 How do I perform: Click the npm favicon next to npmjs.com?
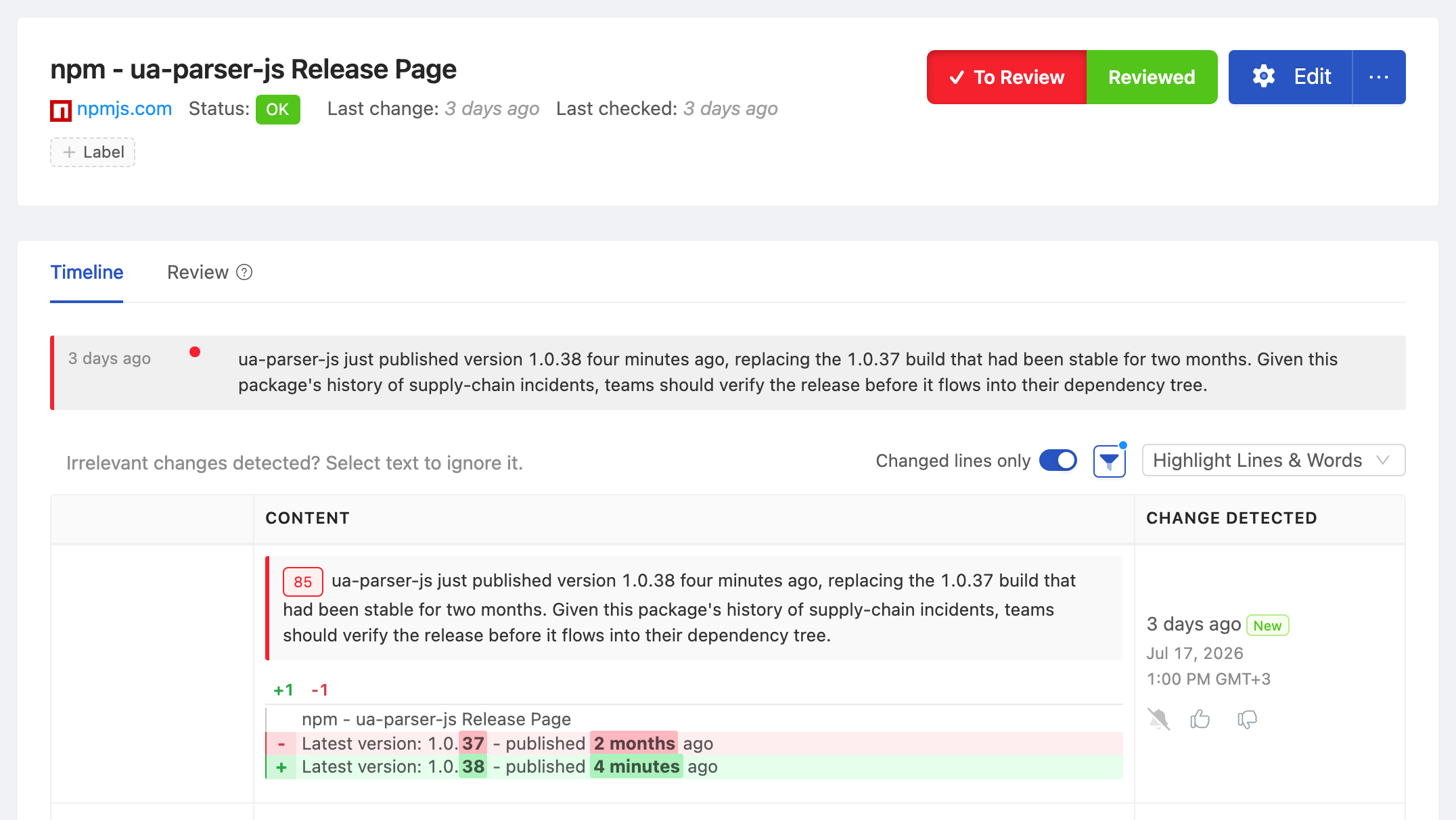(x=61, y=110)
